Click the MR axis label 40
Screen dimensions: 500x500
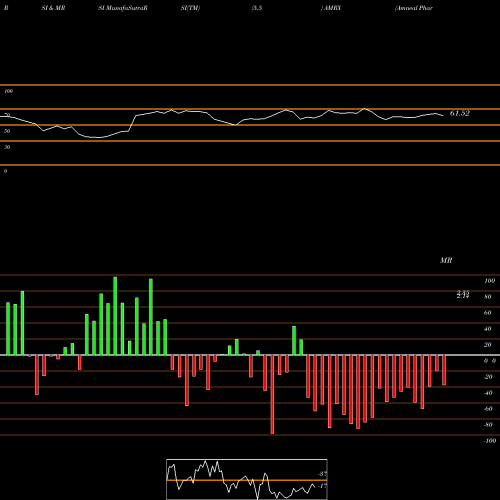[x=488, y=329]
